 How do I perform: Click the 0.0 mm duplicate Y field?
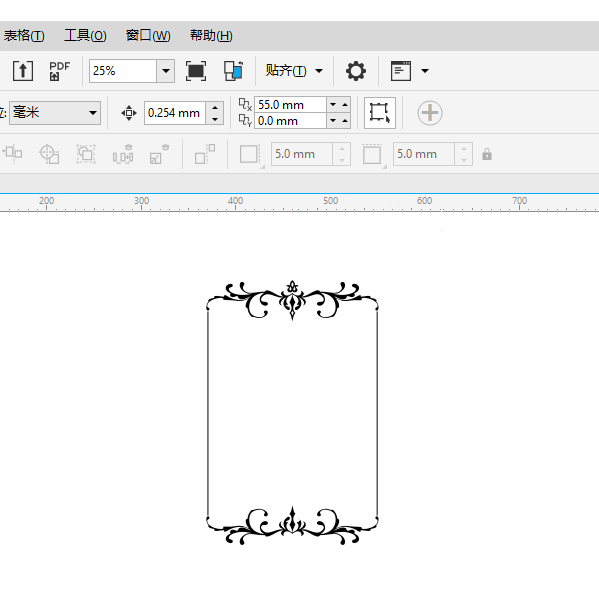(290, 121)
